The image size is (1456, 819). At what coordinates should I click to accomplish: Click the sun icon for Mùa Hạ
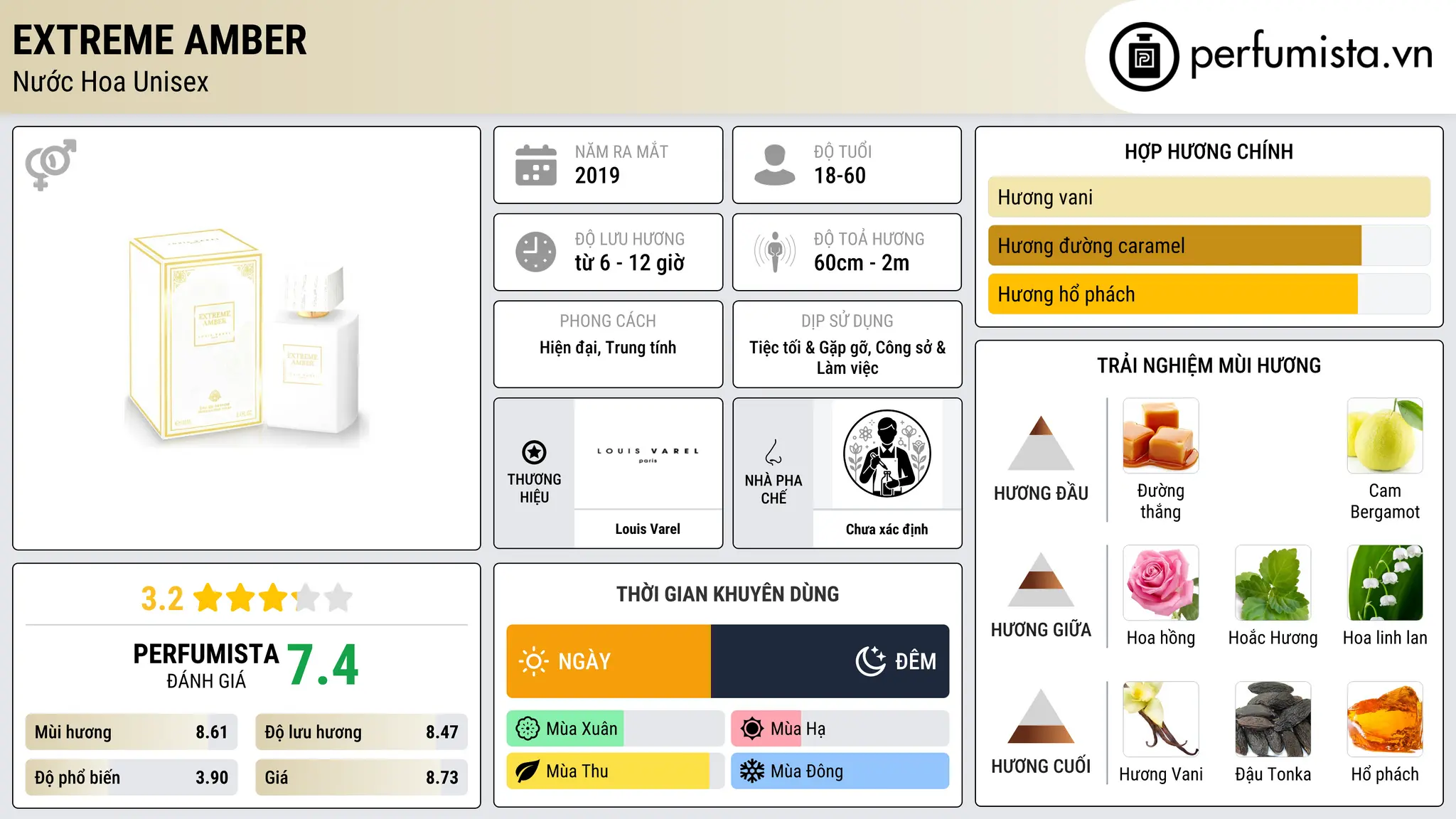click(752, 729)
